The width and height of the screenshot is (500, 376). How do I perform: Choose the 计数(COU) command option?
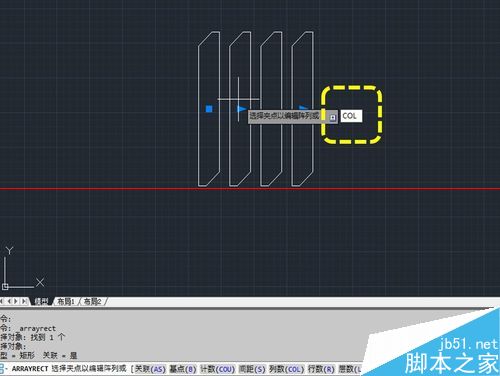pos(217,369)
